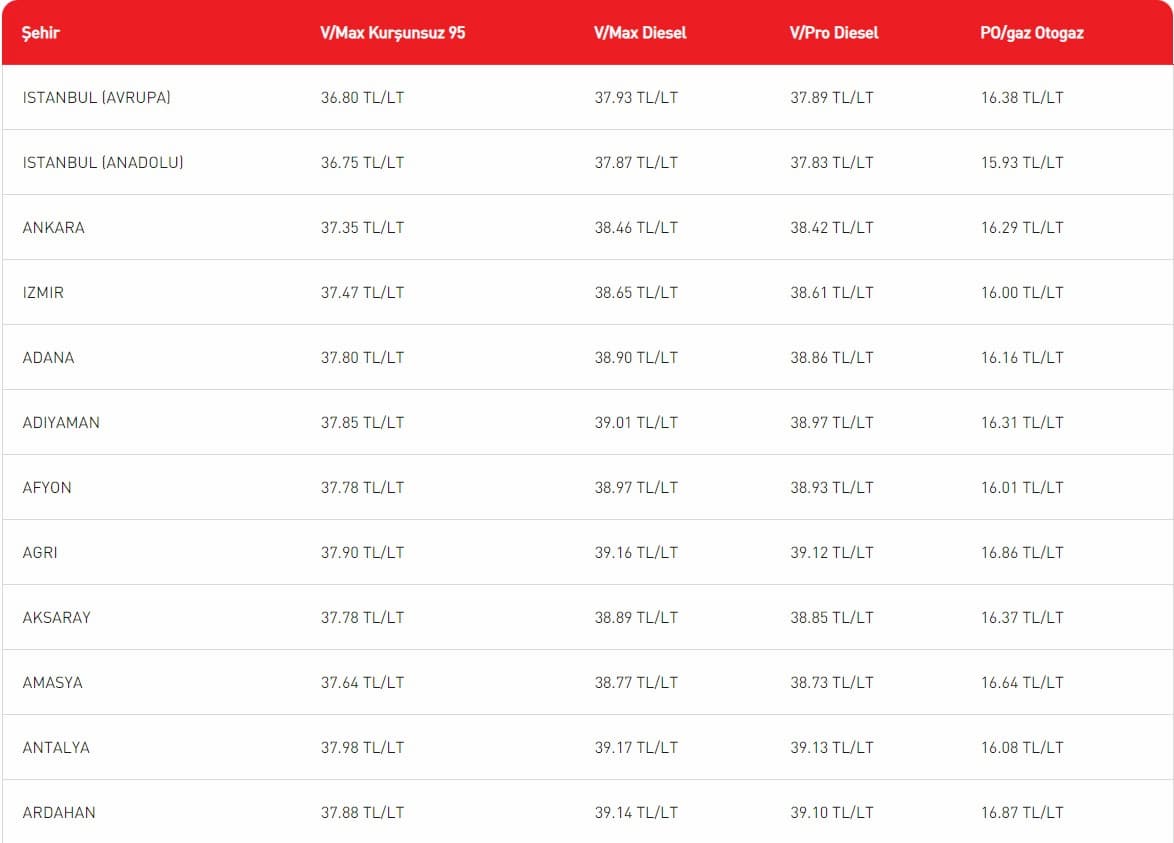Image resolution: width=1174 pixels, height=843 pixels.
Task: Click the ADANA city cell
Action: (48, 358)
